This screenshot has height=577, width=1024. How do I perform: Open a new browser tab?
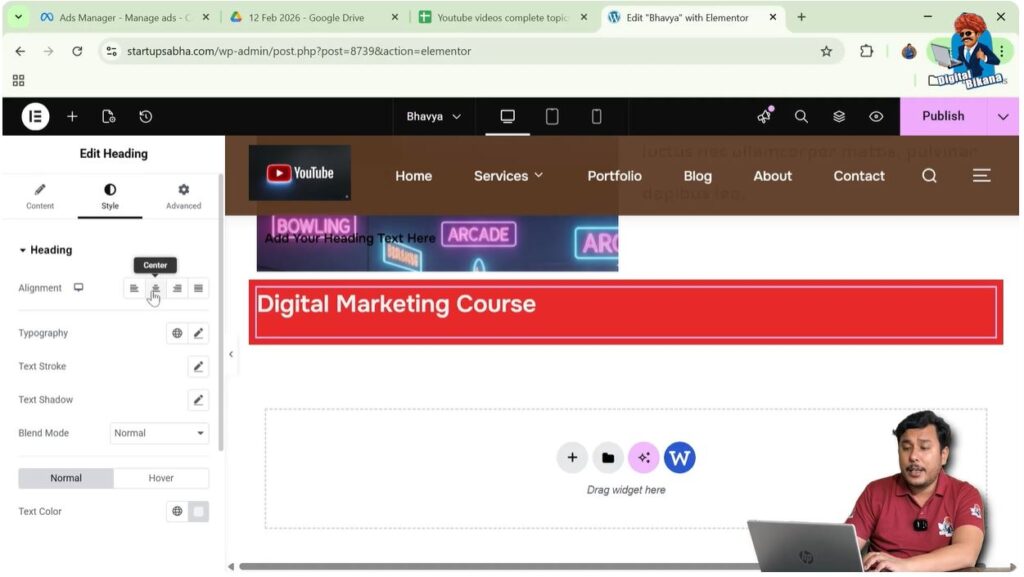click(x=801, y=17)
